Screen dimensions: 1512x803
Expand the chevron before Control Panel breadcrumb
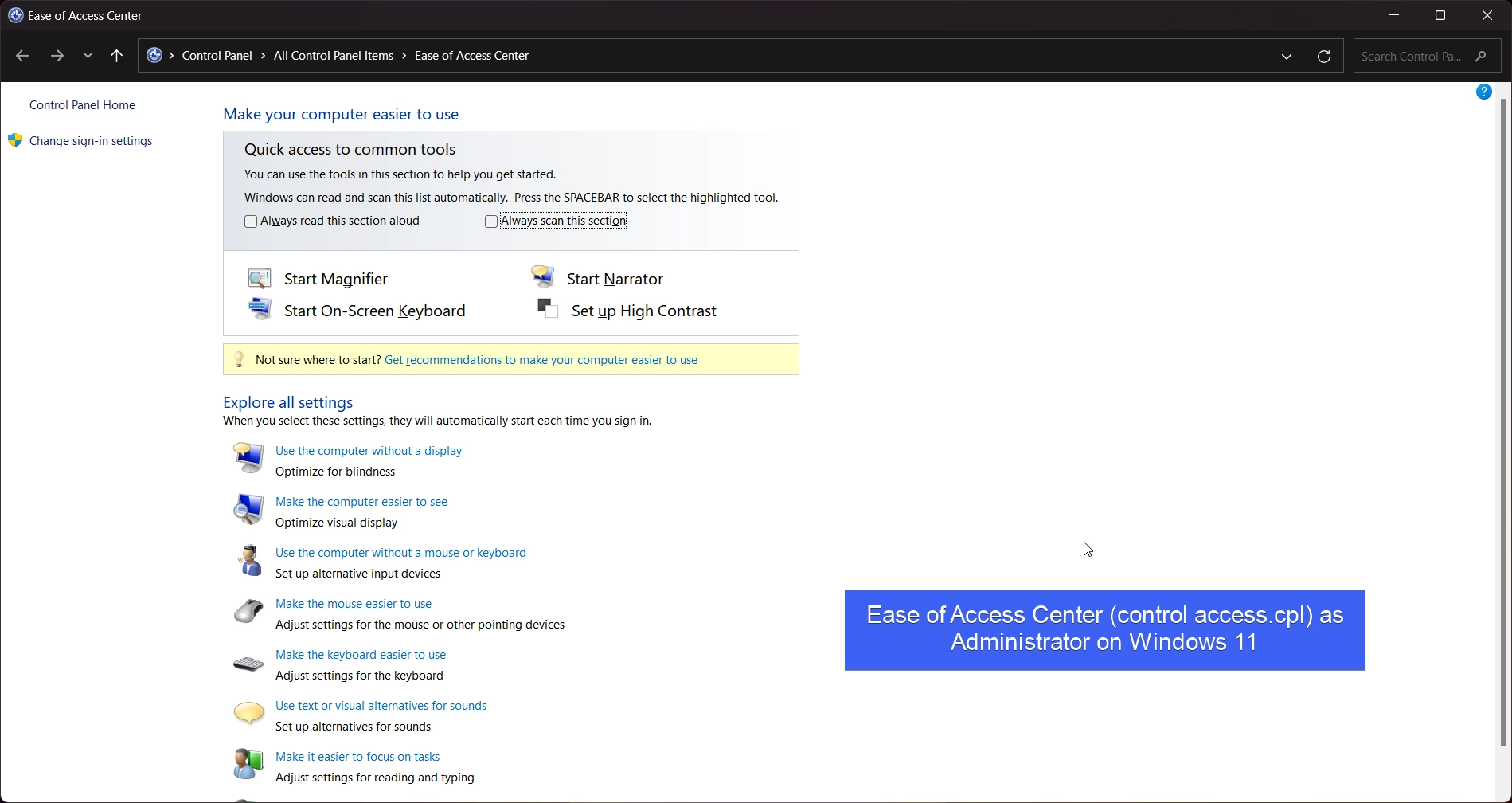[x=171, y=56]
